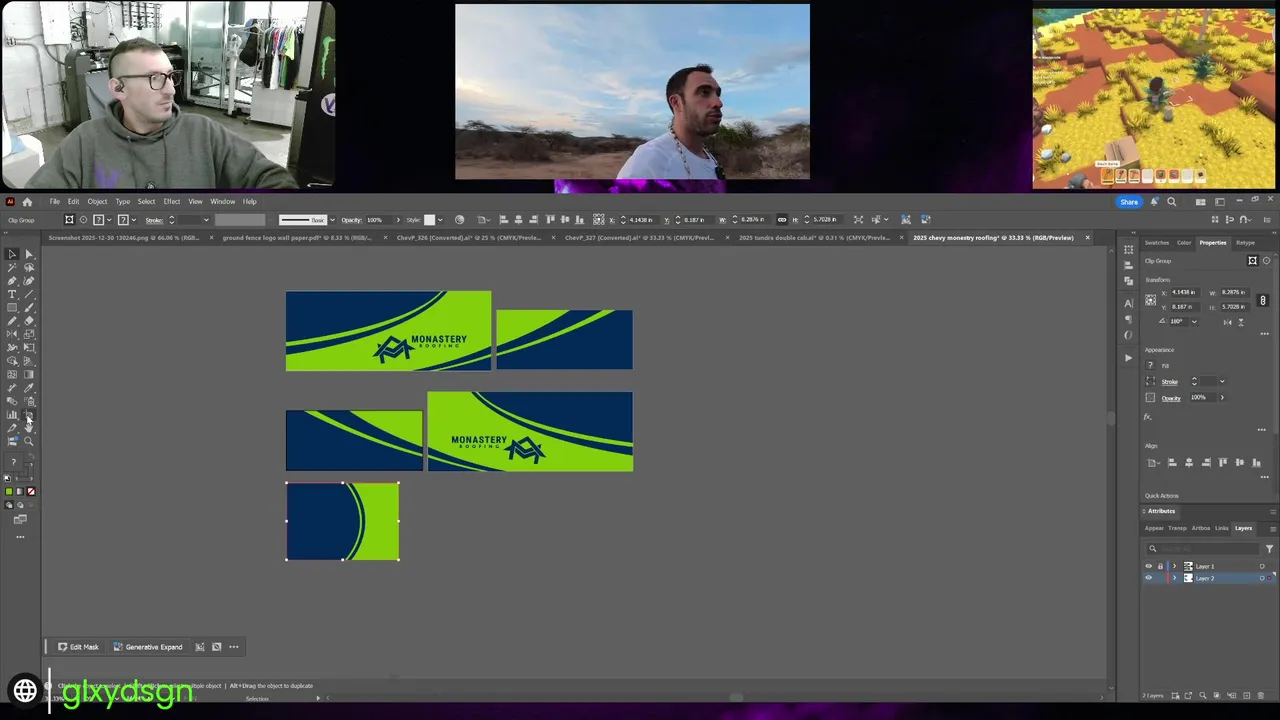Open more Transform options three dots

(x=1264, y=334)
